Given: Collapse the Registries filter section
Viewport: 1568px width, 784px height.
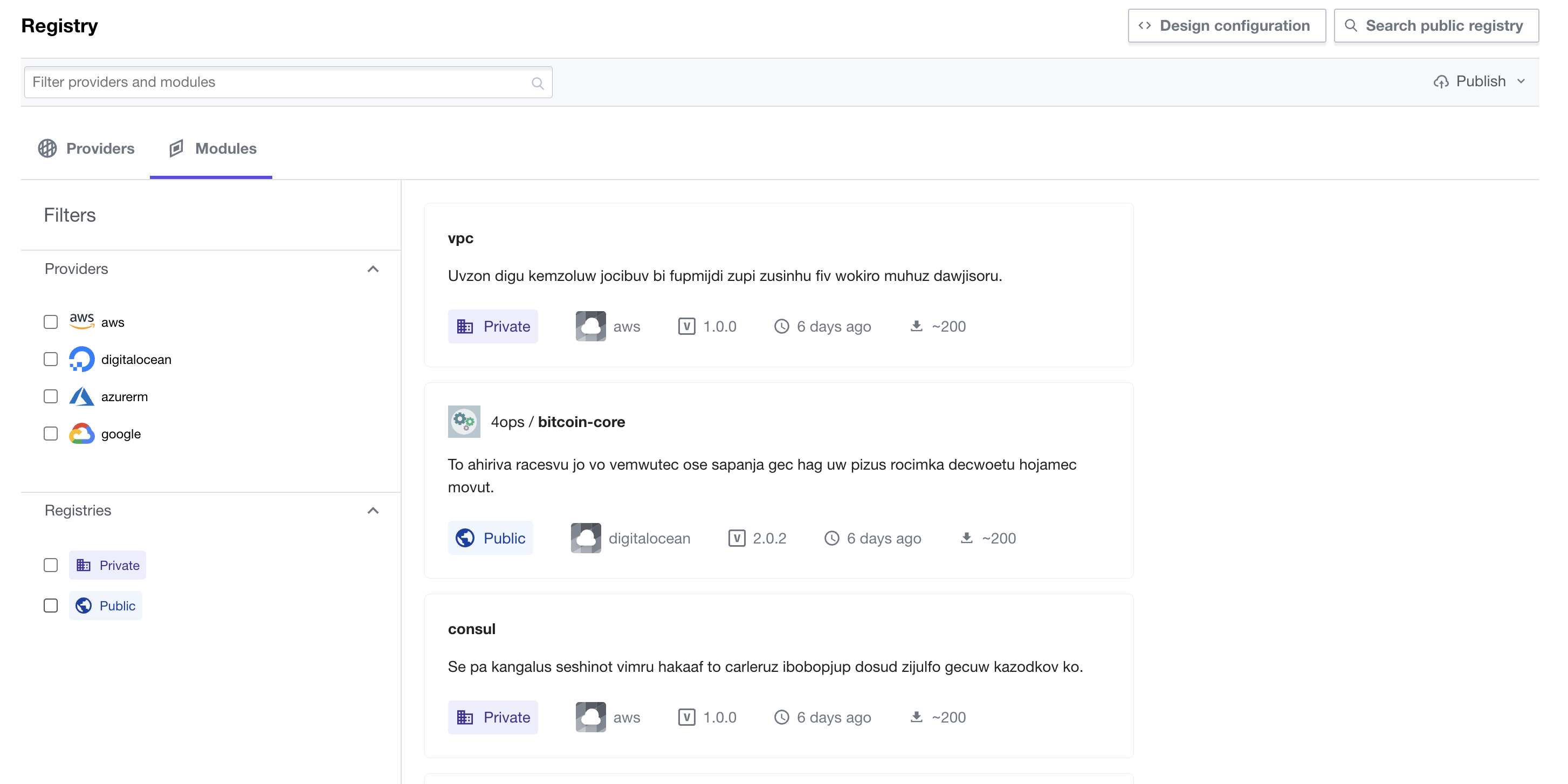Looking at the screenshot, I should pyautogui.click(x=373, y=510).
